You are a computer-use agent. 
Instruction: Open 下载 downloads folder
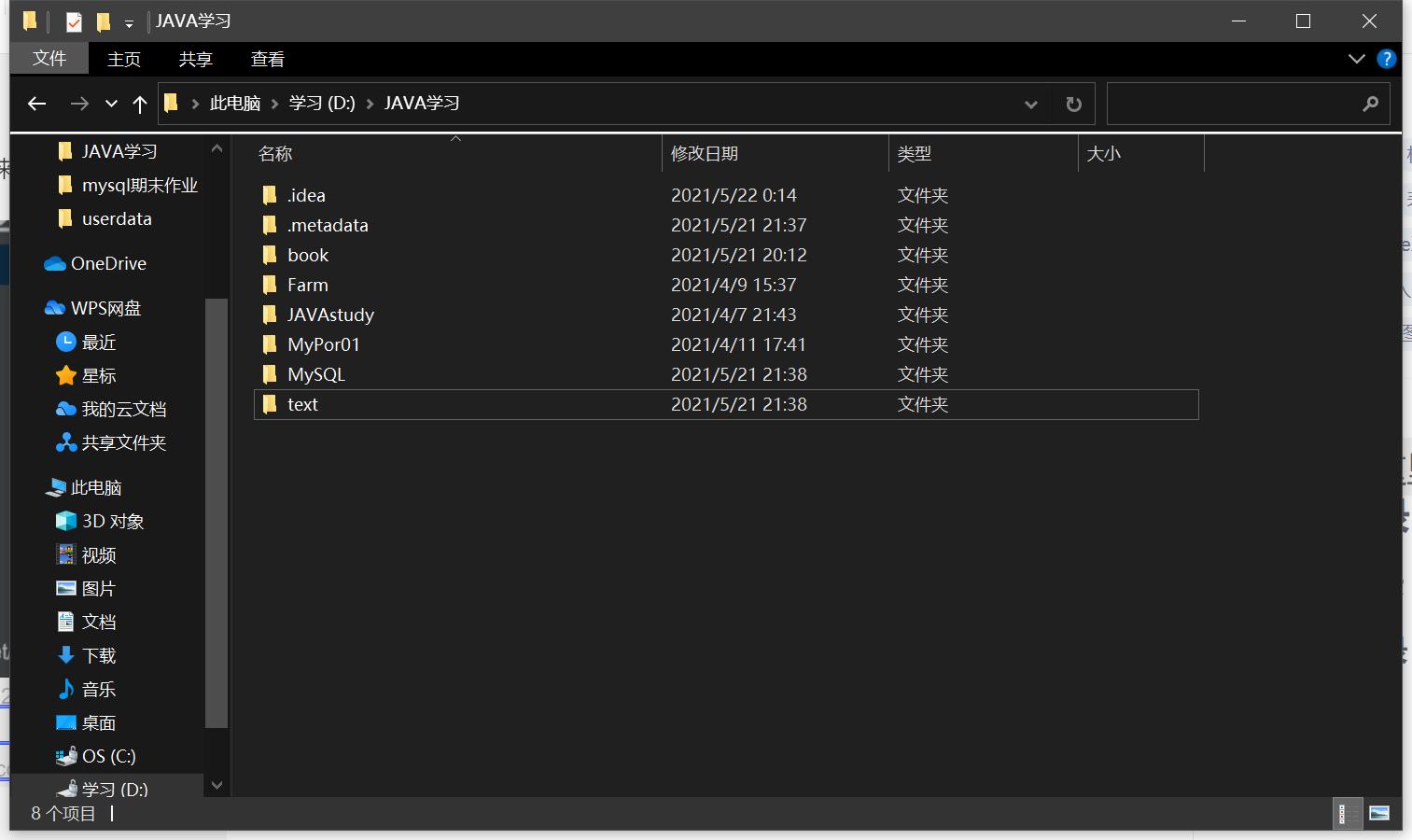[99, 655]
